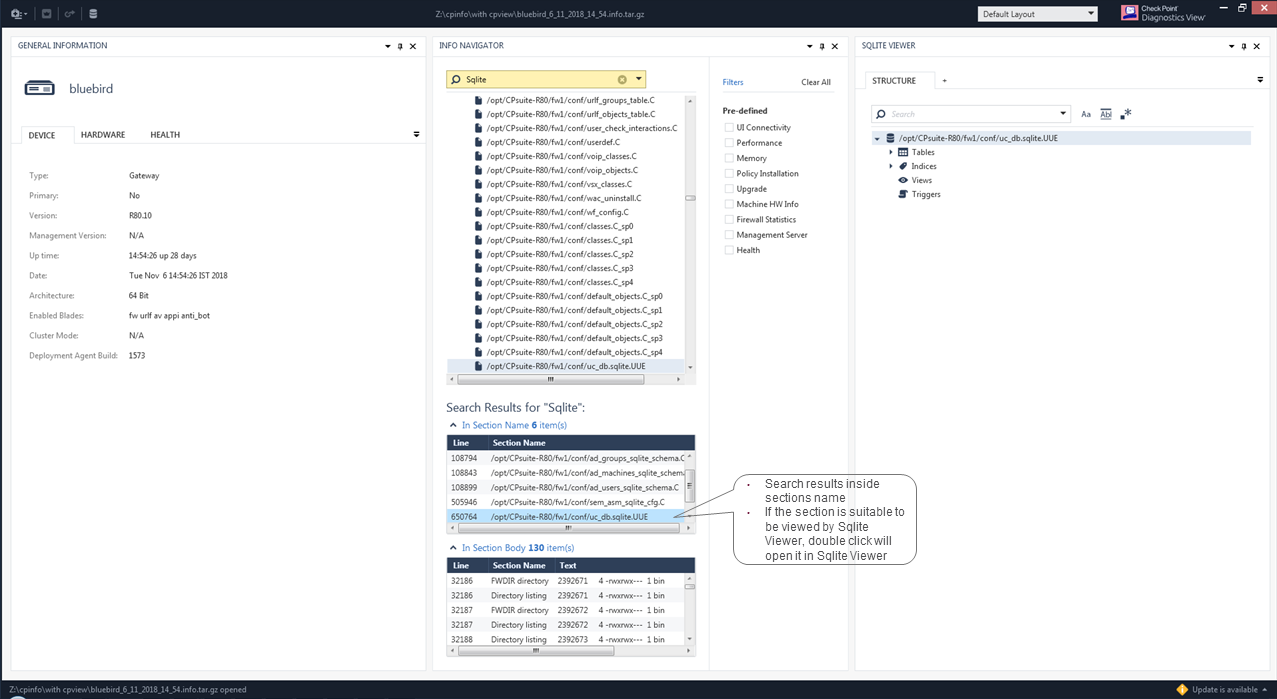Select the ad_groups_sqlite_schema.C result row
1277x699 pixels.
click(x=566, y=458)
